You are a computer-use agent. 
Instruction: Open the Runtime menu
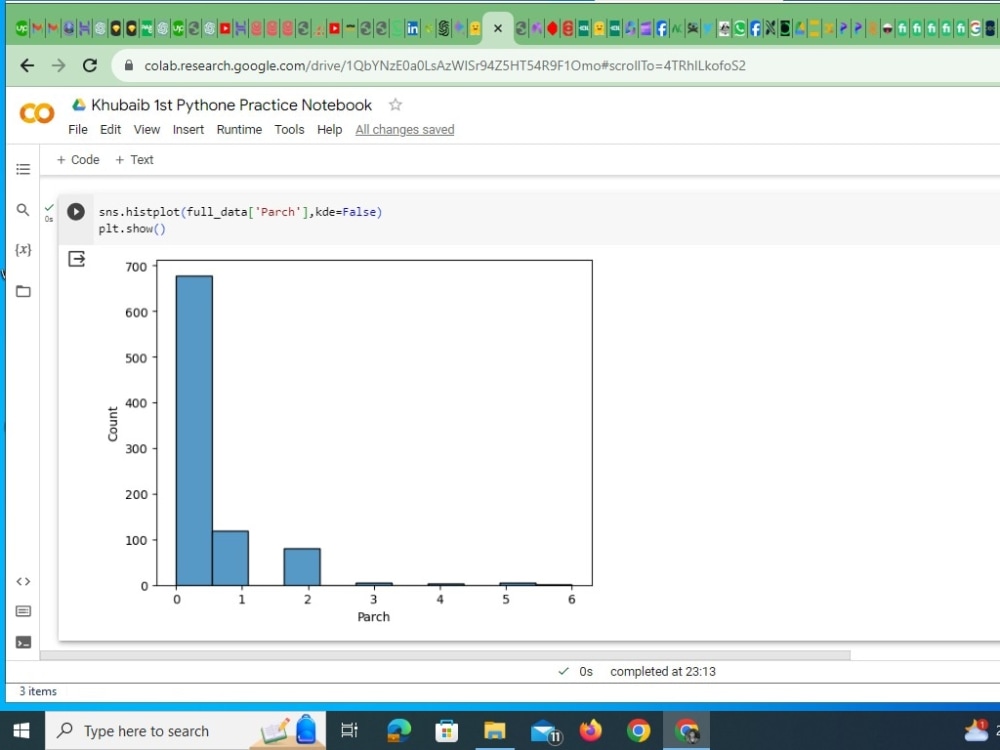[239, 129]
